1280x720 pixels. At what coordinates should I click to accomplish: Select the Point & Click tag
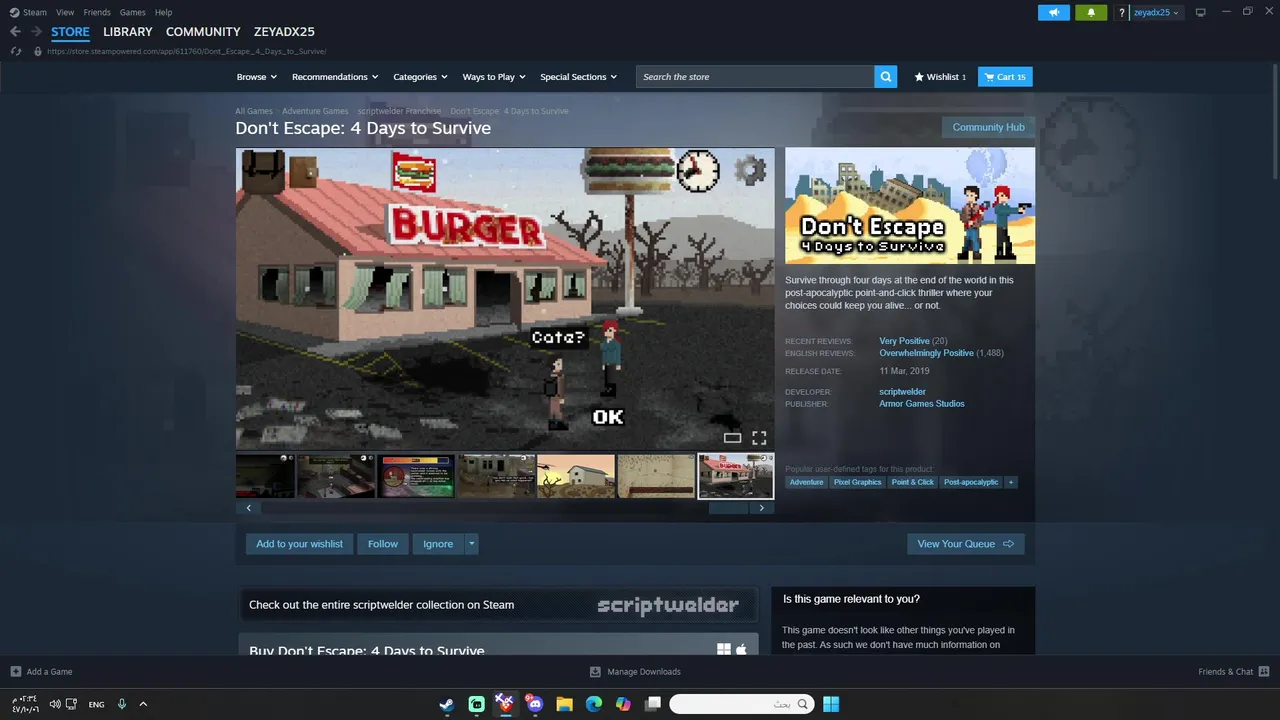pyautogui.click(x=913, y=482)
